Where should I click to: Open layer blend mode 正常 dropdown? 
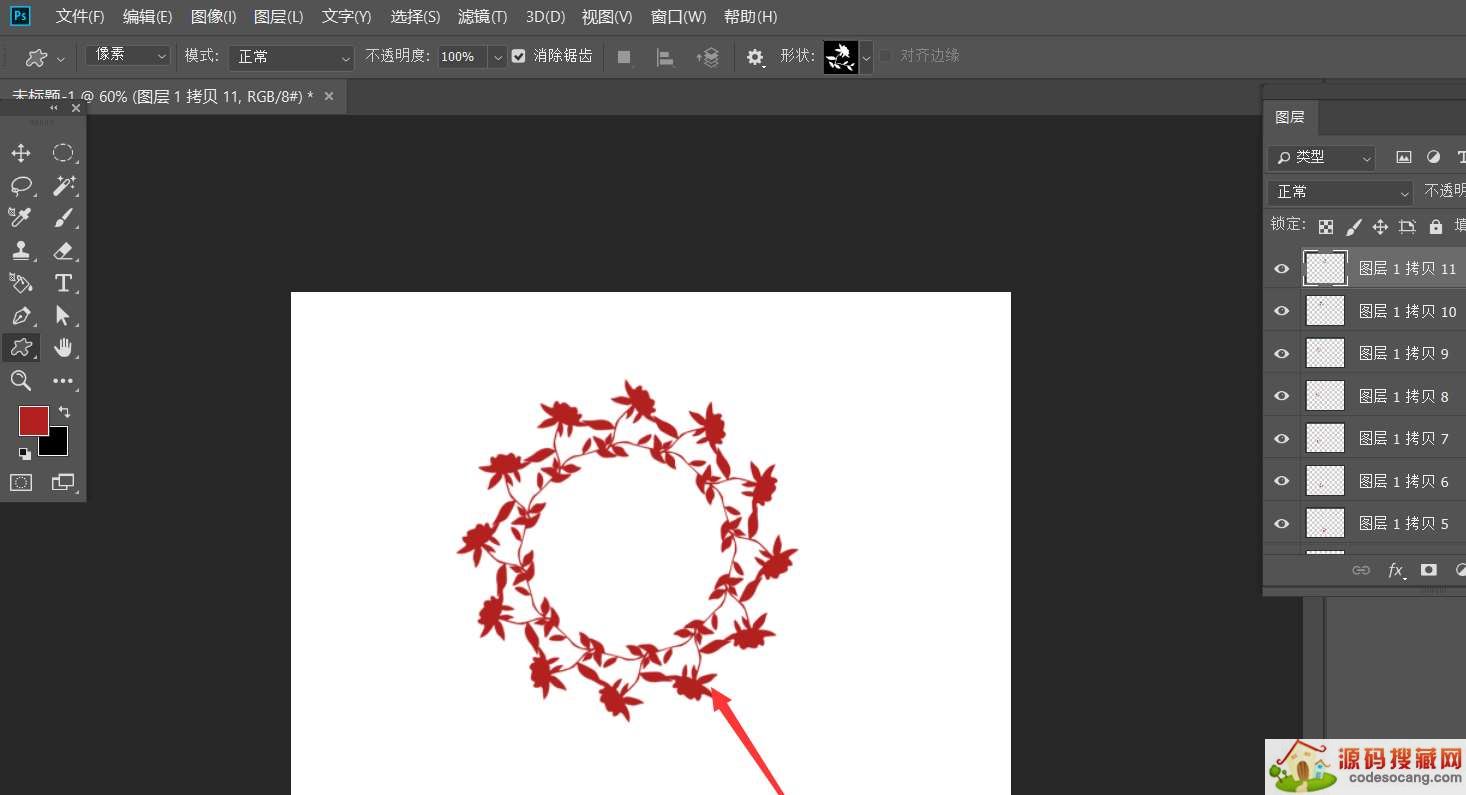coord(1340,192)
